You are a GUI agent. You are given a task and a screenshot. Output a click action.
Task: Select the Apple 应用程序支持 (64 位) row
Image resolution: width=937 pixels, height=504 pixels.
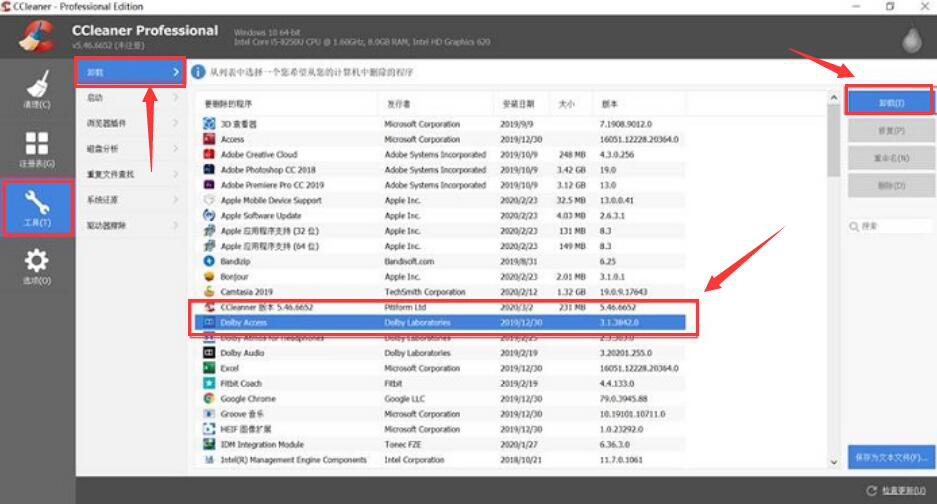[x=440, y=246]
